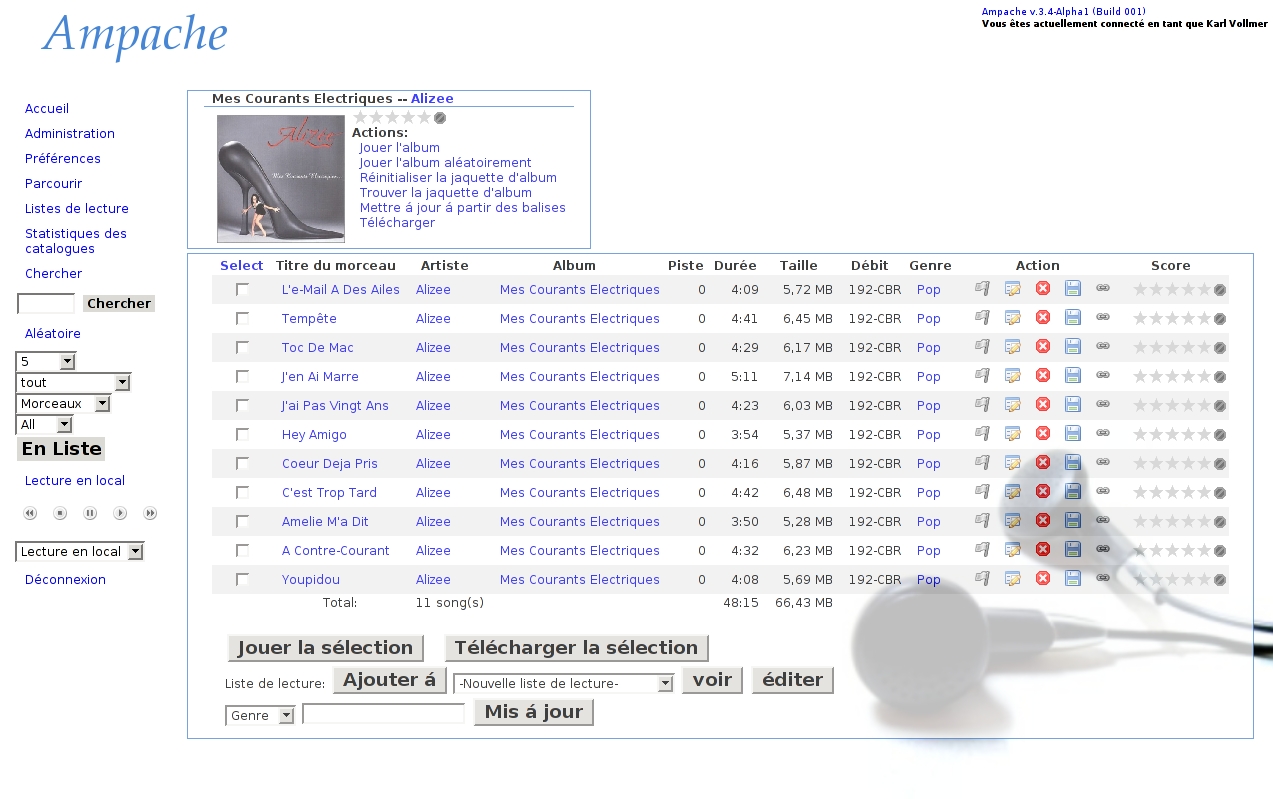Image resolution: width=1273 pixels, height=799 pixels.
Task: Click the Mis á jour button
Action: [534, 712]
